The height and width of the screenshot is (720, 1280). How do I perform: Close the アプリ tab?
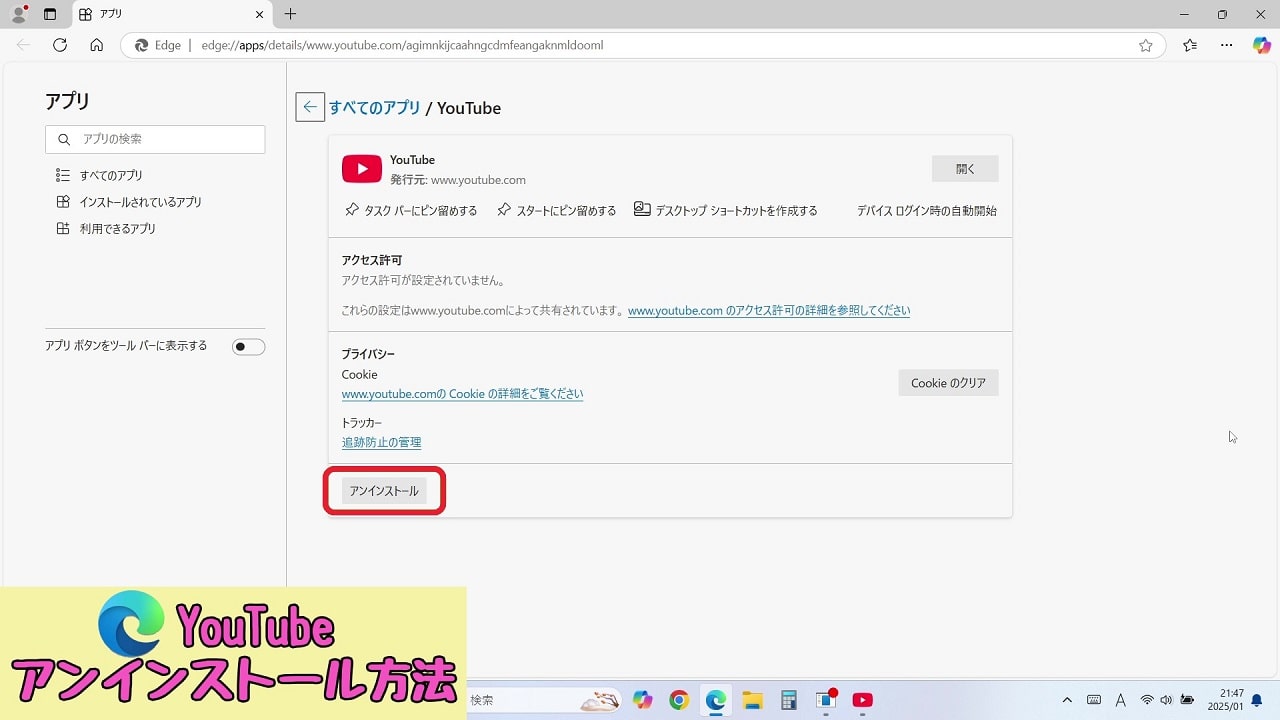pos(259,14)
